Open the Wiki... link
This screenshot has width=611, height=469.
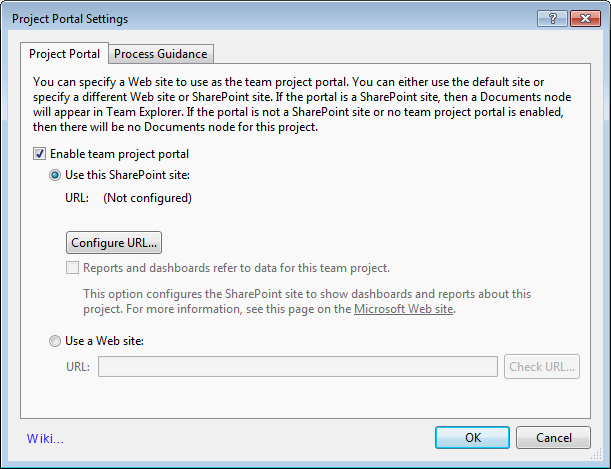pos(45,438)
